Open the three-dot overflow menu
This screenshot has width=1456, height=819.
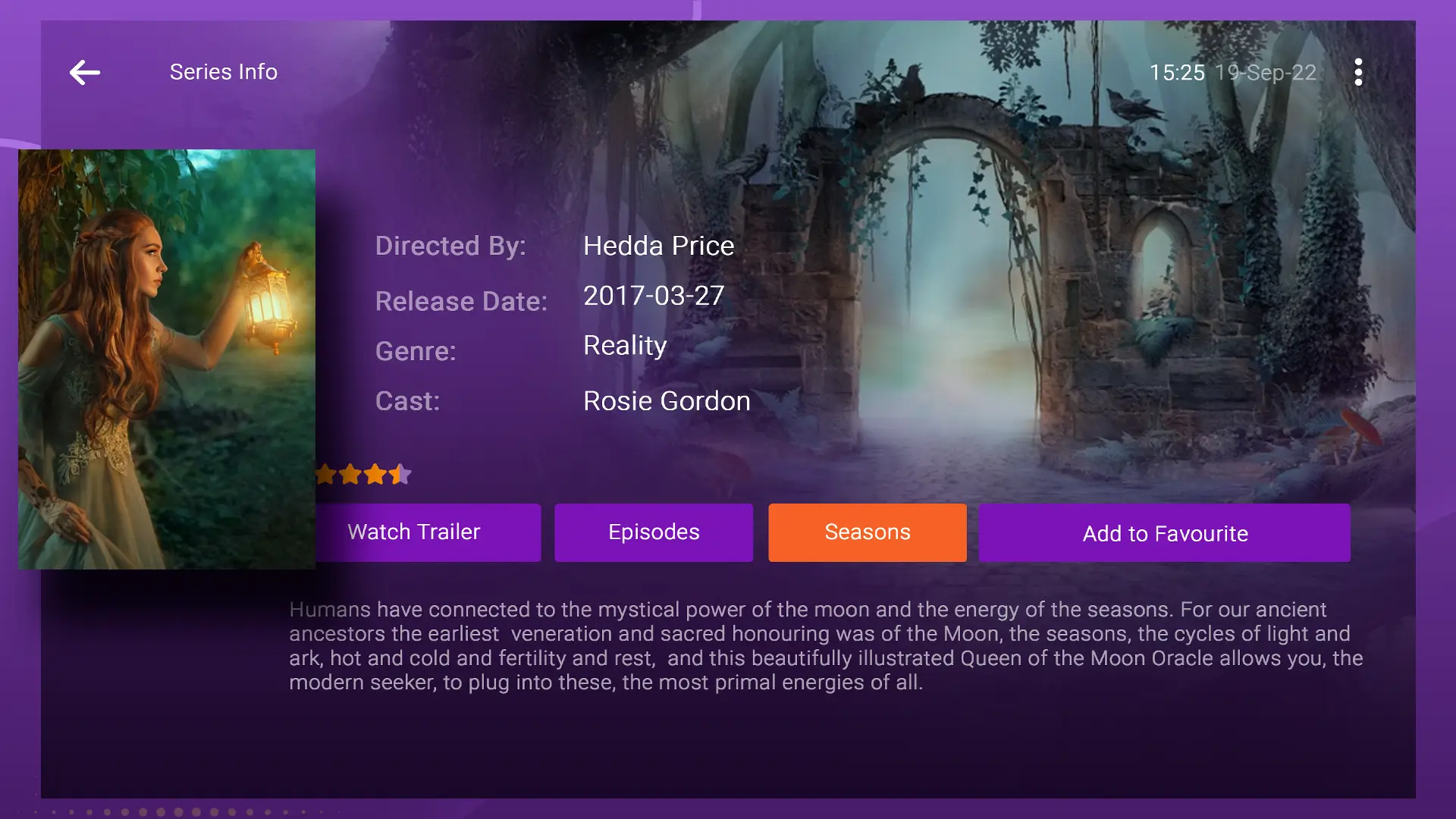click(1357, 72)
